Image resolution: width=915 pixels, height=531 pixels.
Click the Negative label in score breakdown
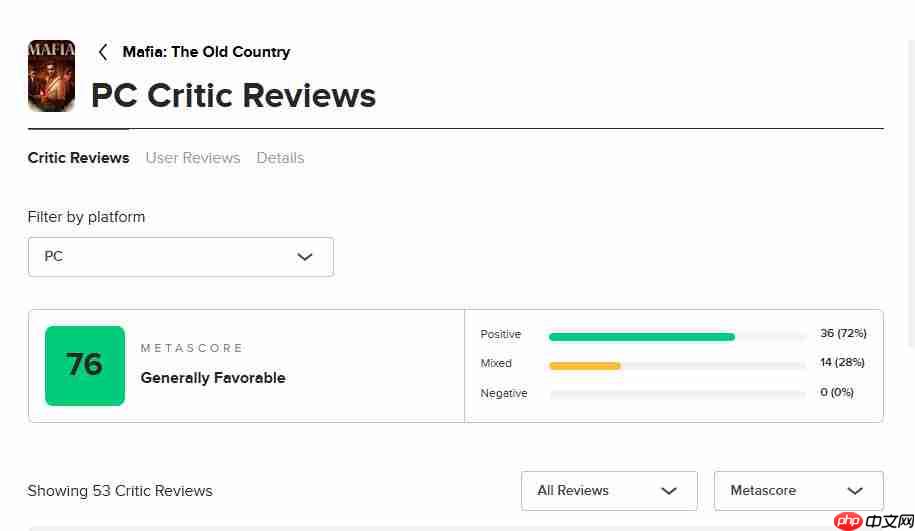[504, 393]
